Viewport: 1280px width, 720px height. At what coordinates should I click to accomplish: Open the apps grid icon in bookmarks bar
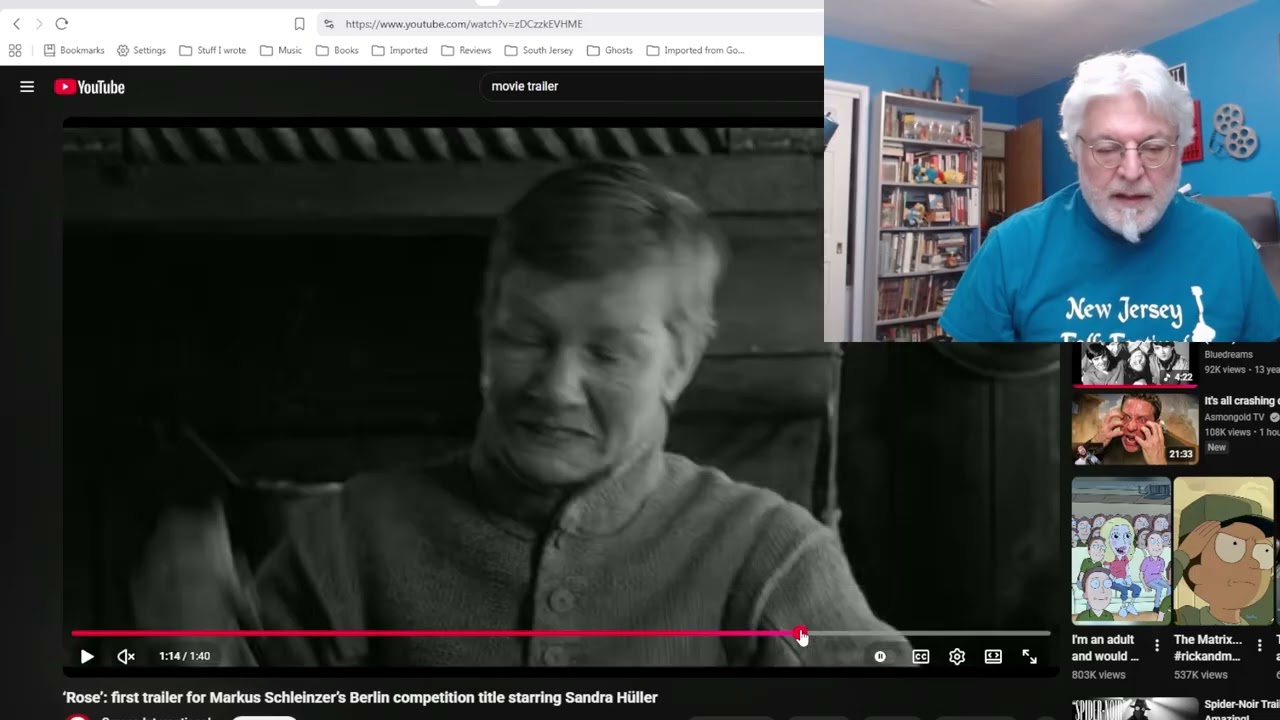[x=15, y=50]
